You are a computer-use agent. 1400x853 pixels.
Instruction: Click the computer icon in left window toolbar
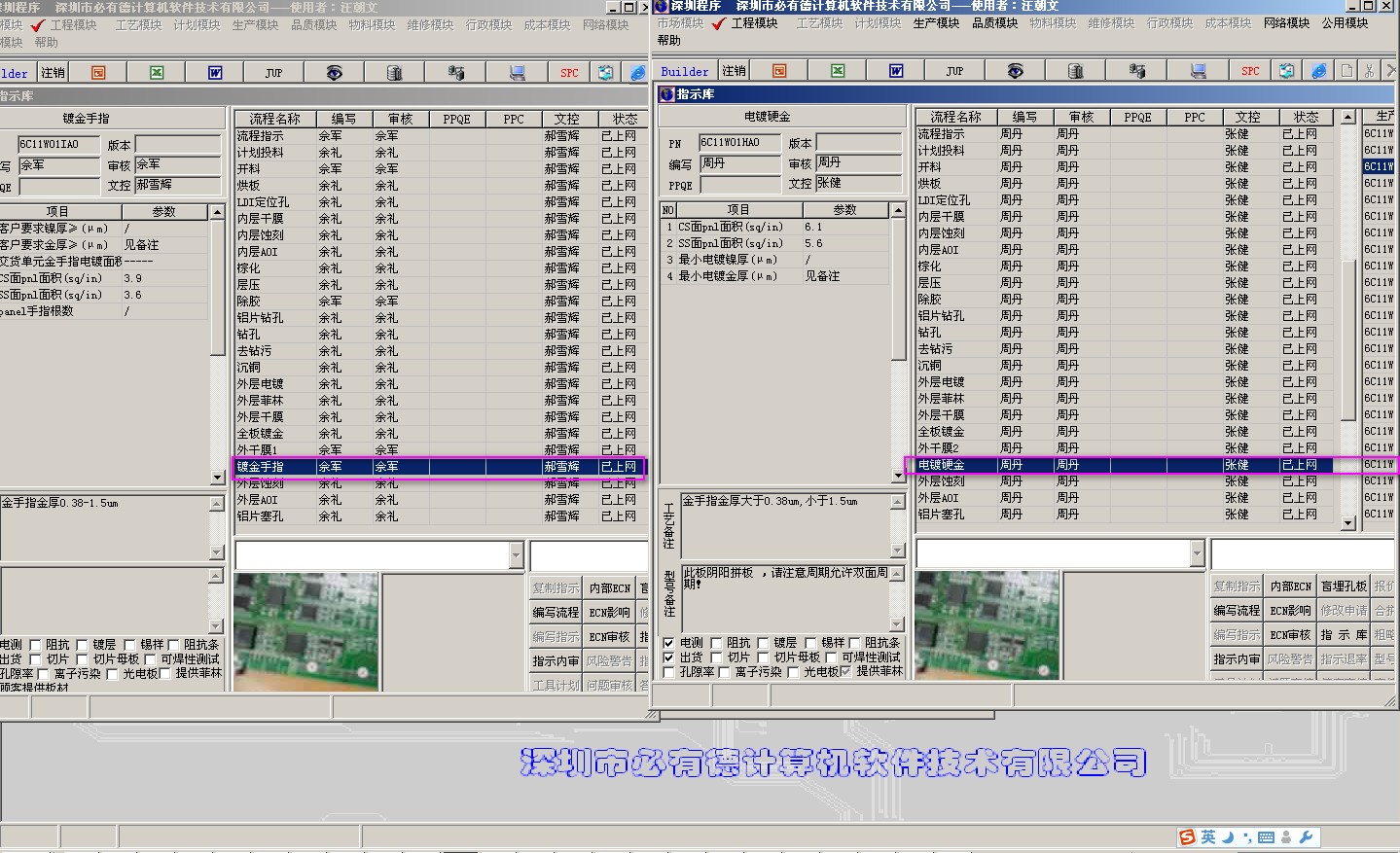click(x=517, y=73)
